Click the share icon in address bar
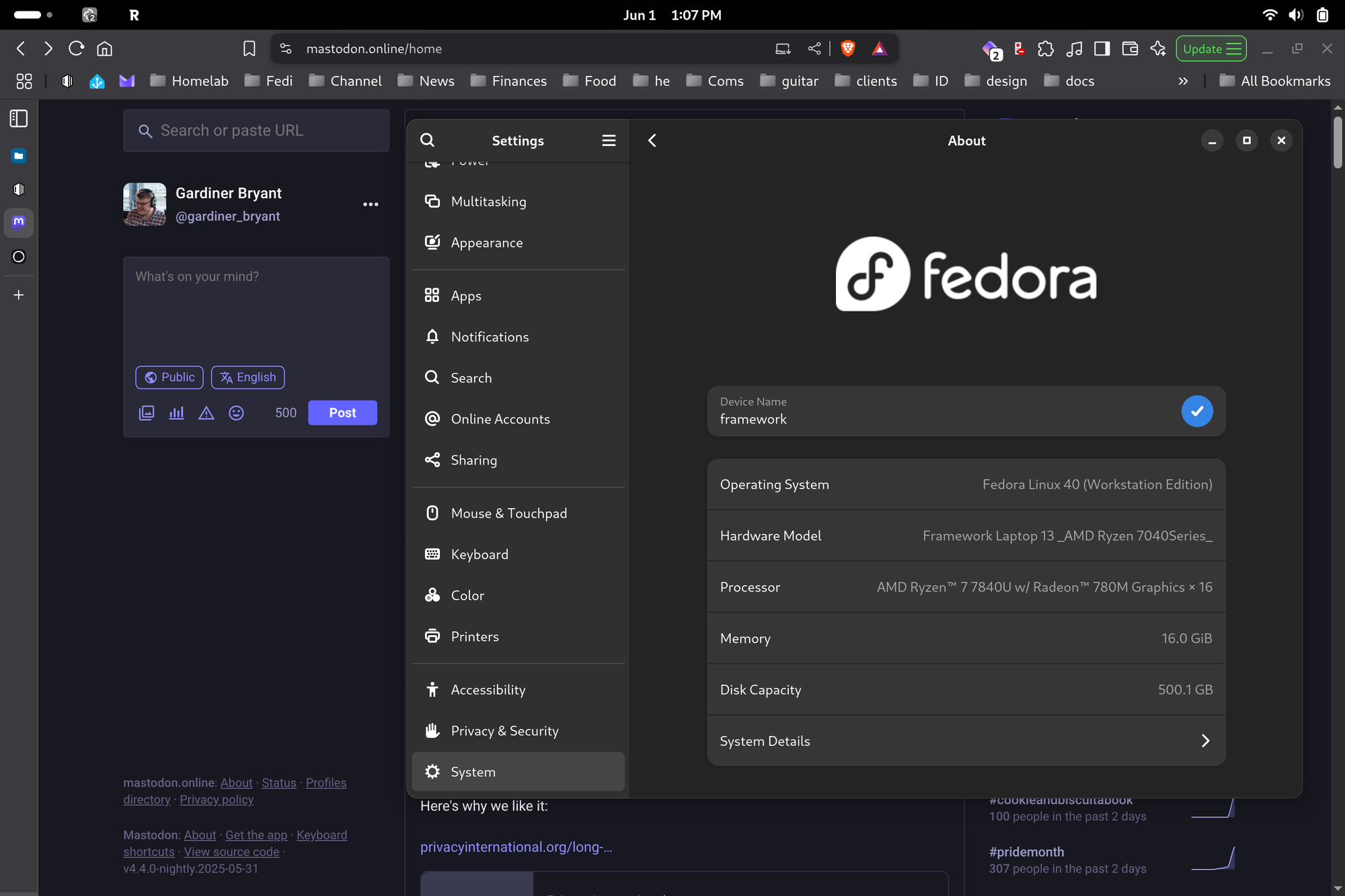 coord(814,48)
